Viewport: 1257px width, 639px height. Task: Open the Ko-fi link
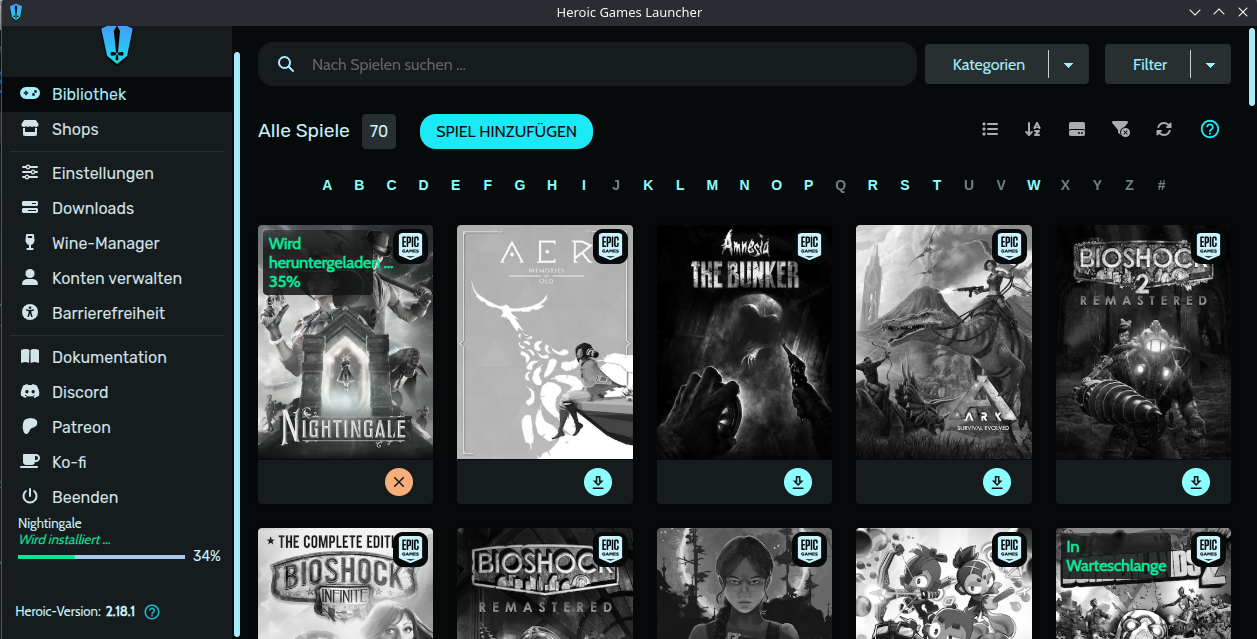tap(116, 462)
